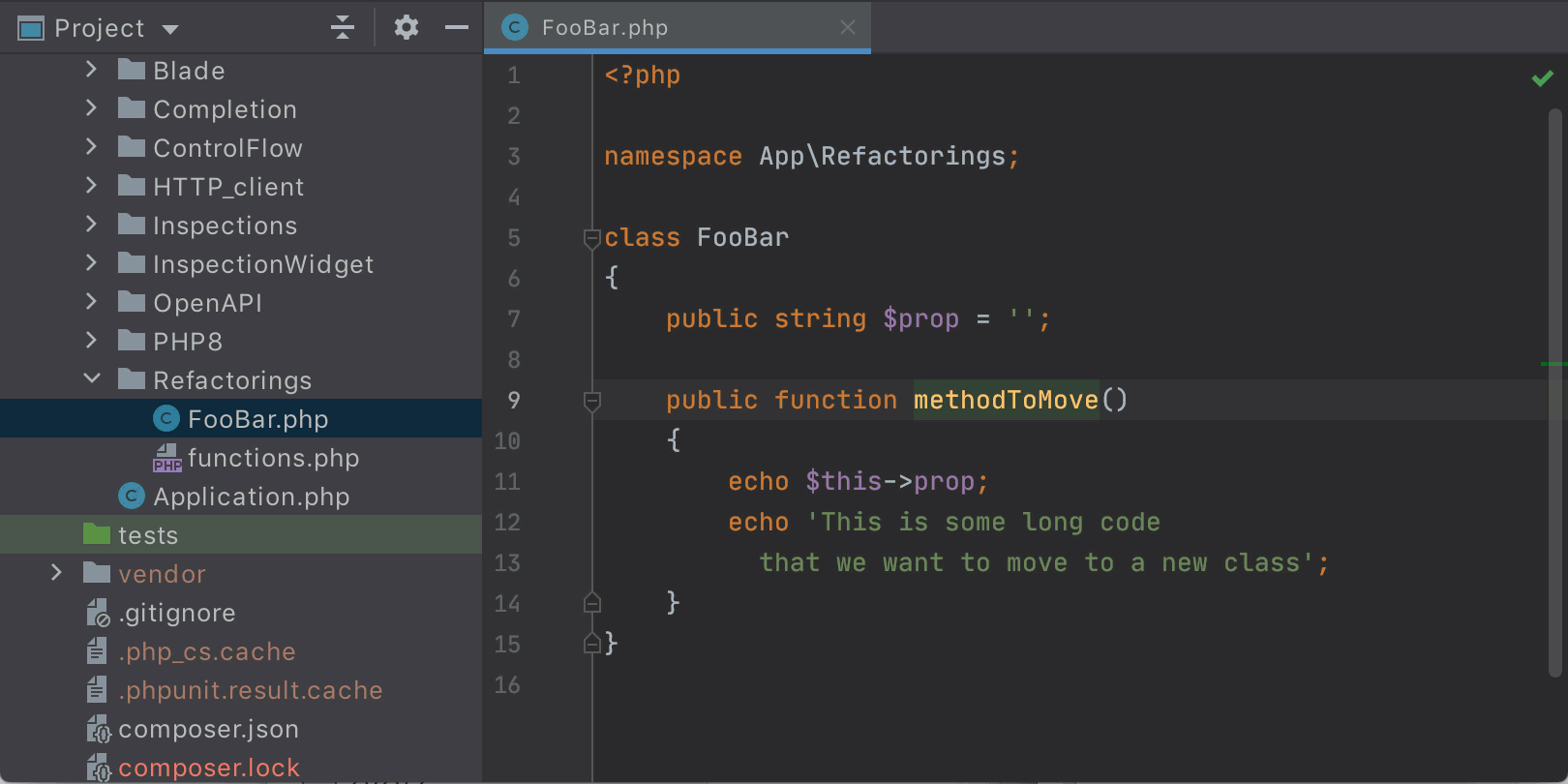Click the PHP class icon of Application.php

click(132, 497)
